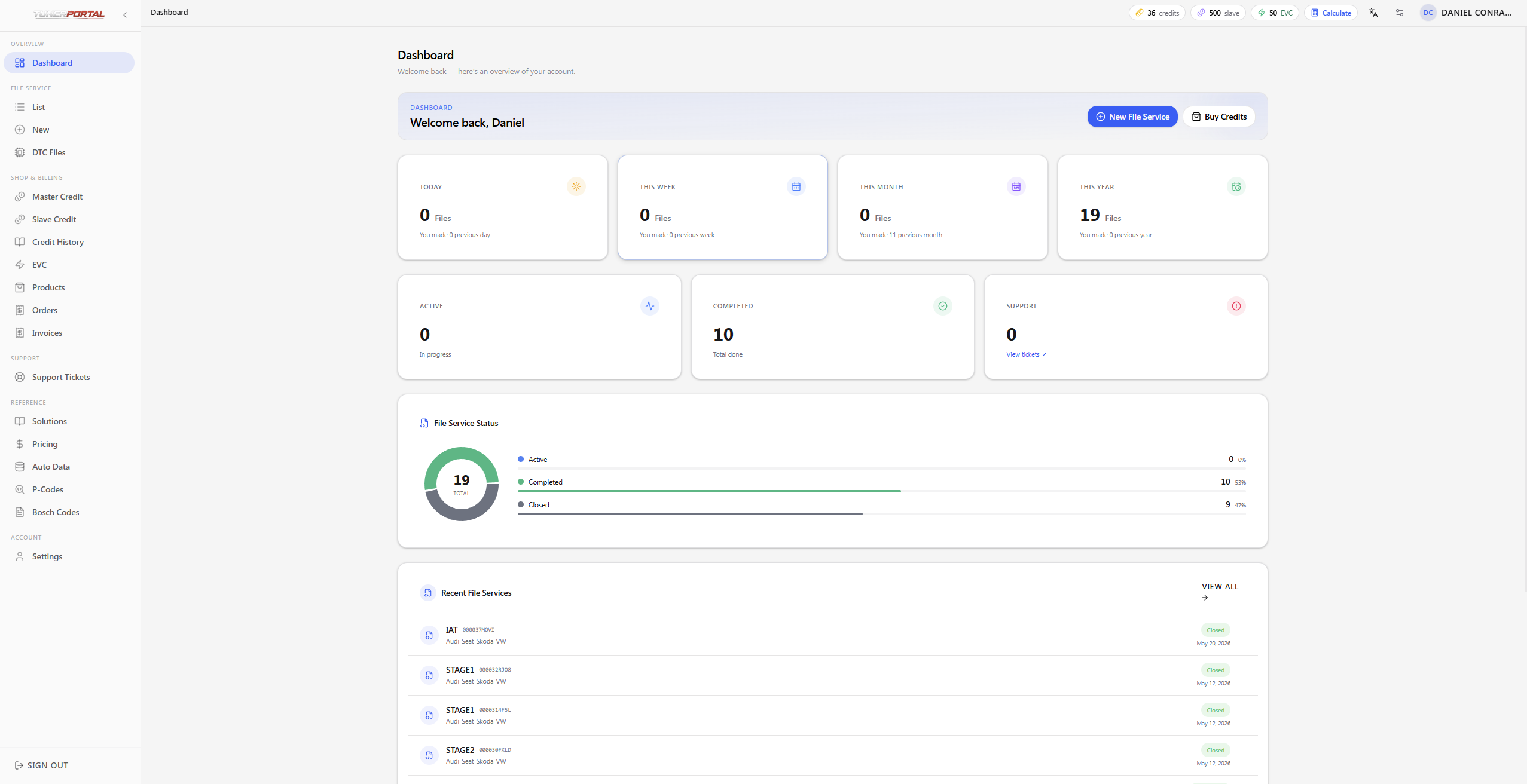The height and width of the screenshot is (784, 1527).
Task: Click the Closed badge on IAT row
Action: point(1216,630)
